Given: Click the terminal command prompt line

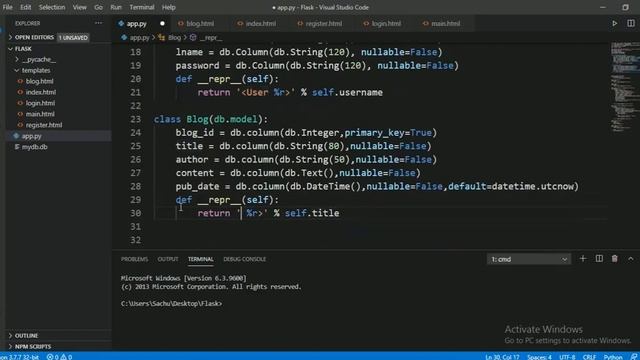Looking at the screenshot, I should pos(171,304).
